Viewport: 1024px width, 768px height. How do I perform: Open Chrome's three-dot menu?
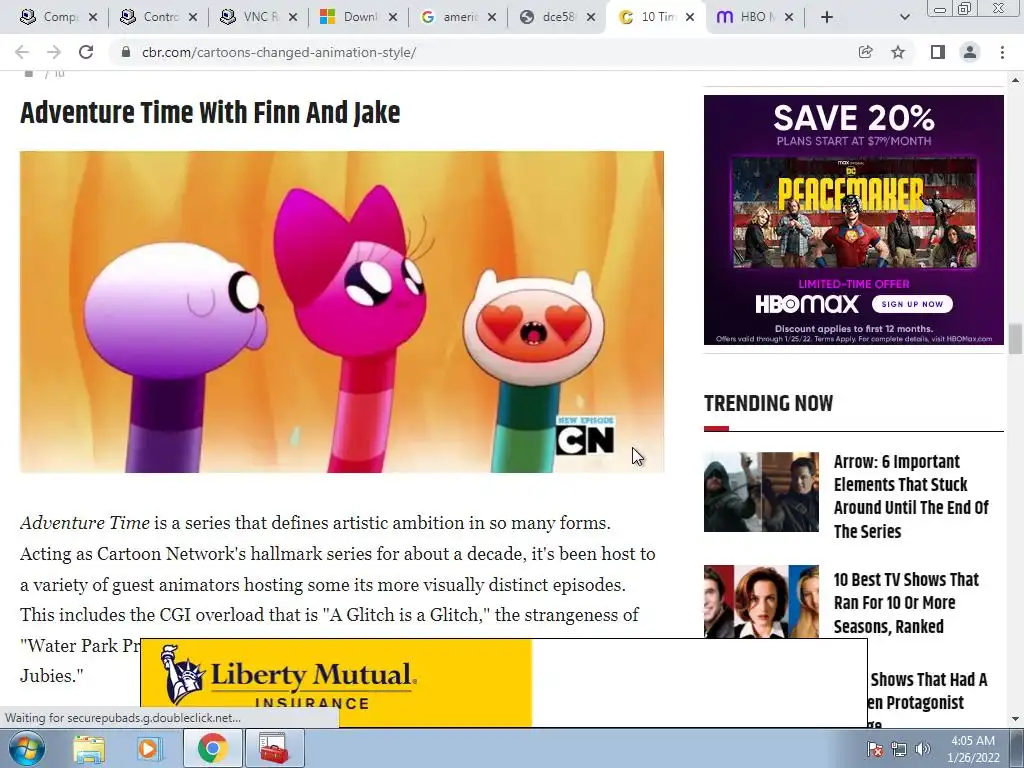[x=1002, y=52]
